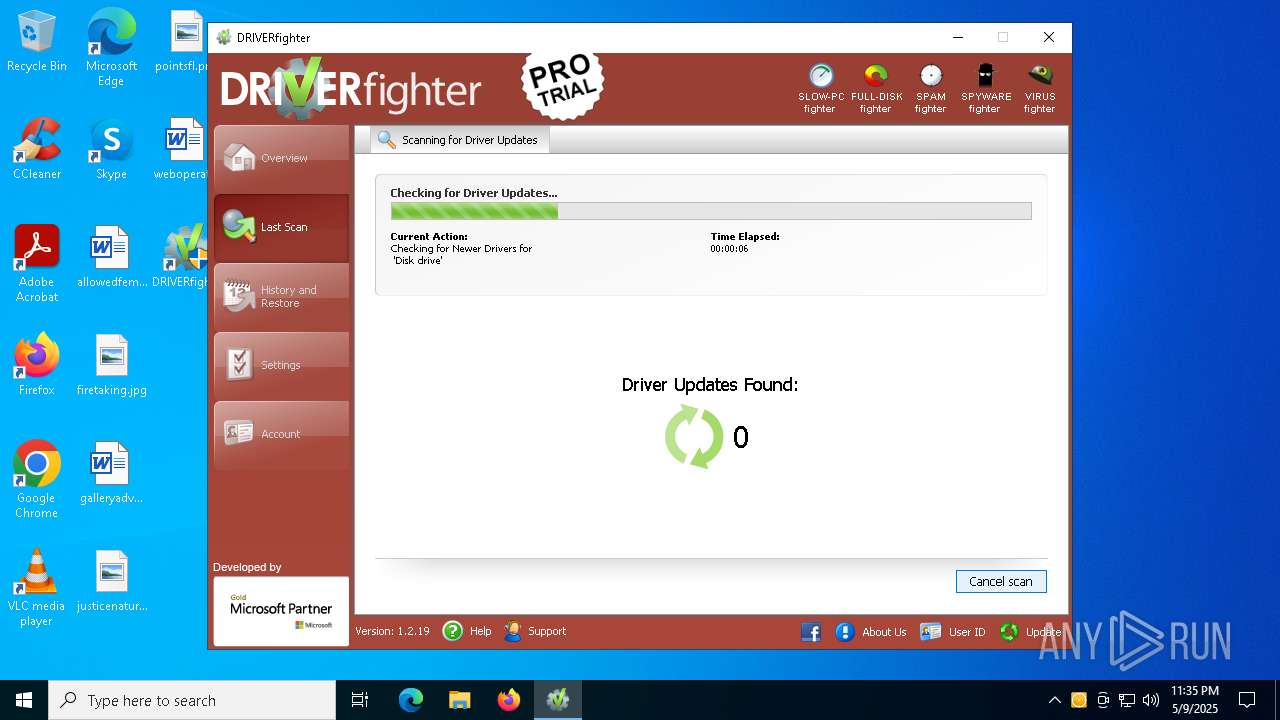Image resolution: width=1280 pixels, height=720 pixels.
Task: Open Recycle Bin on the desktop
Action: click(37, 42)
